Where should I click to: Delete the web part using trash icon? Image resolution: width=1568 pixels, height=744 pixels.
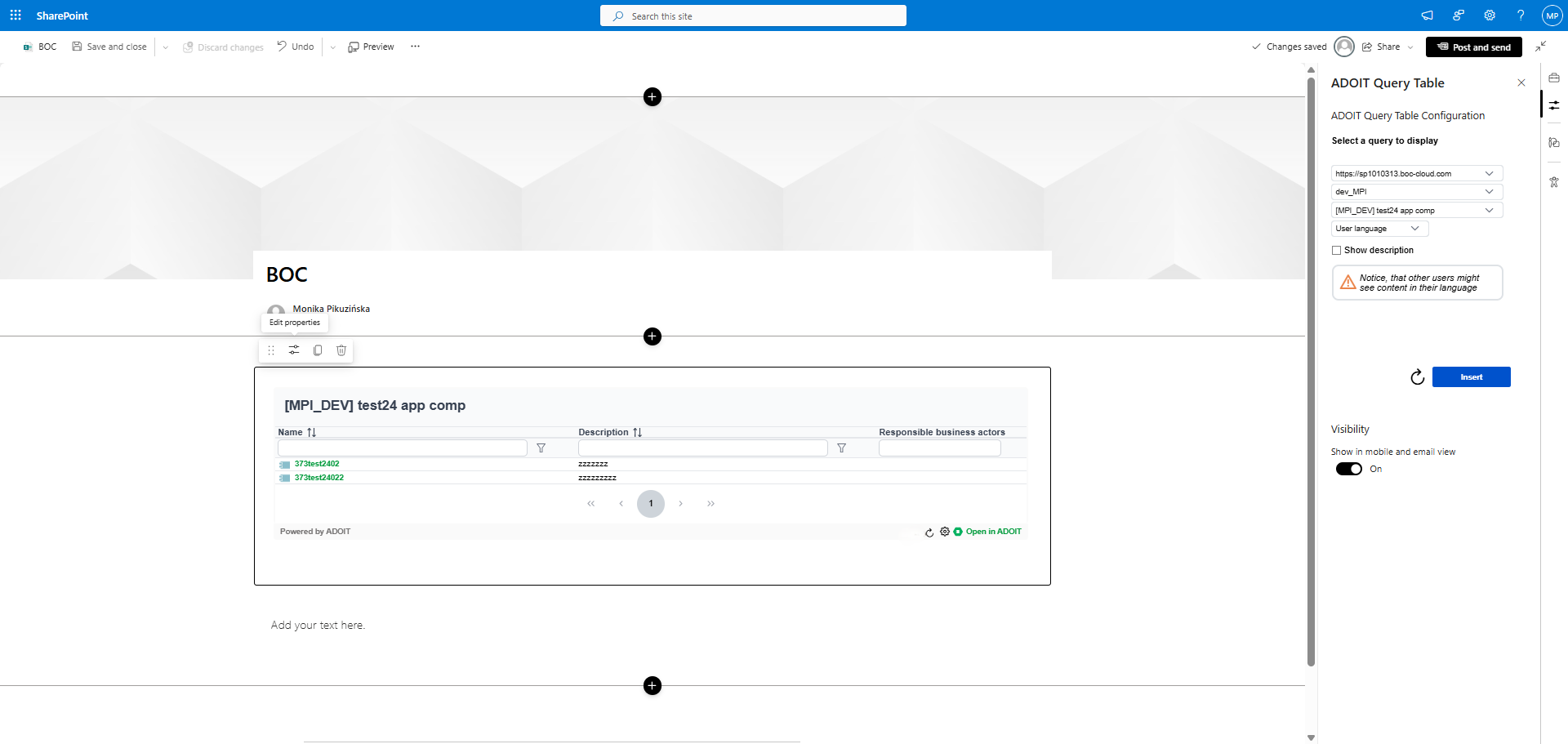tap(341, 350)
